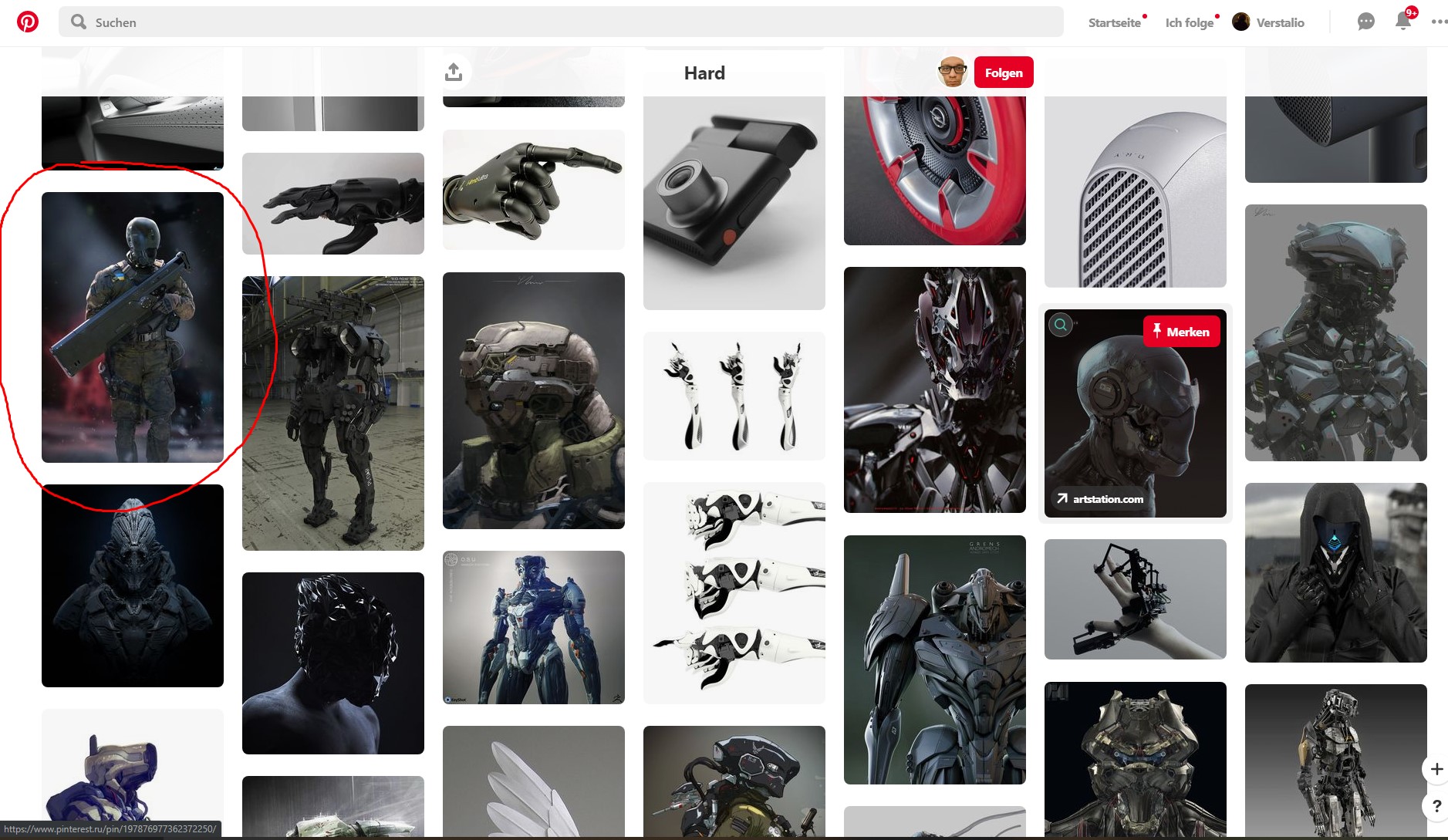The height and width of the screenshot is (840, 1448).
Task: Open the dark alien bust pin
Action: (133, 585)
